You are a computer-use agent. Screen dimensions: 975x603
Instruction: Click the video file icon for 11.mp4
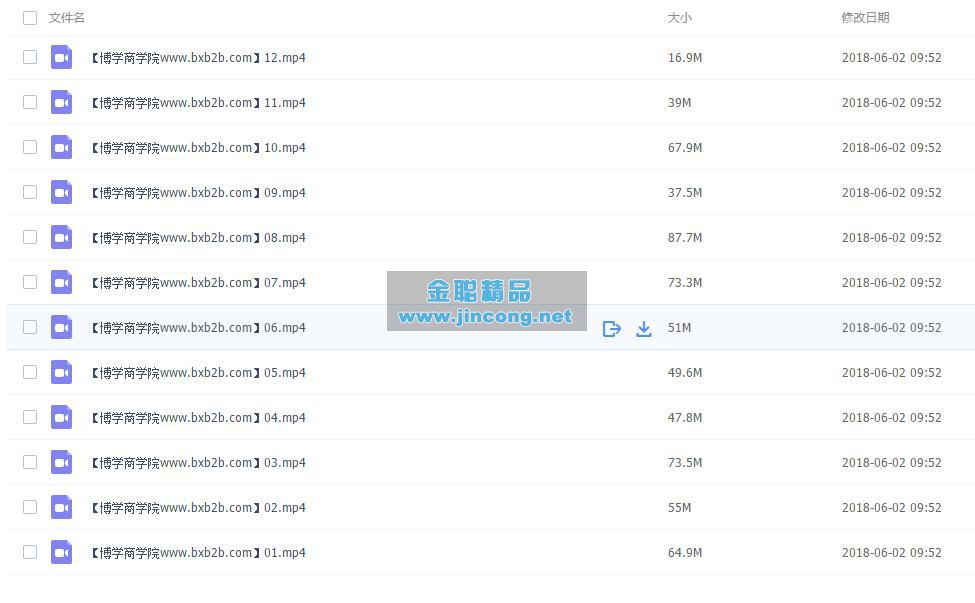point(61,102)
